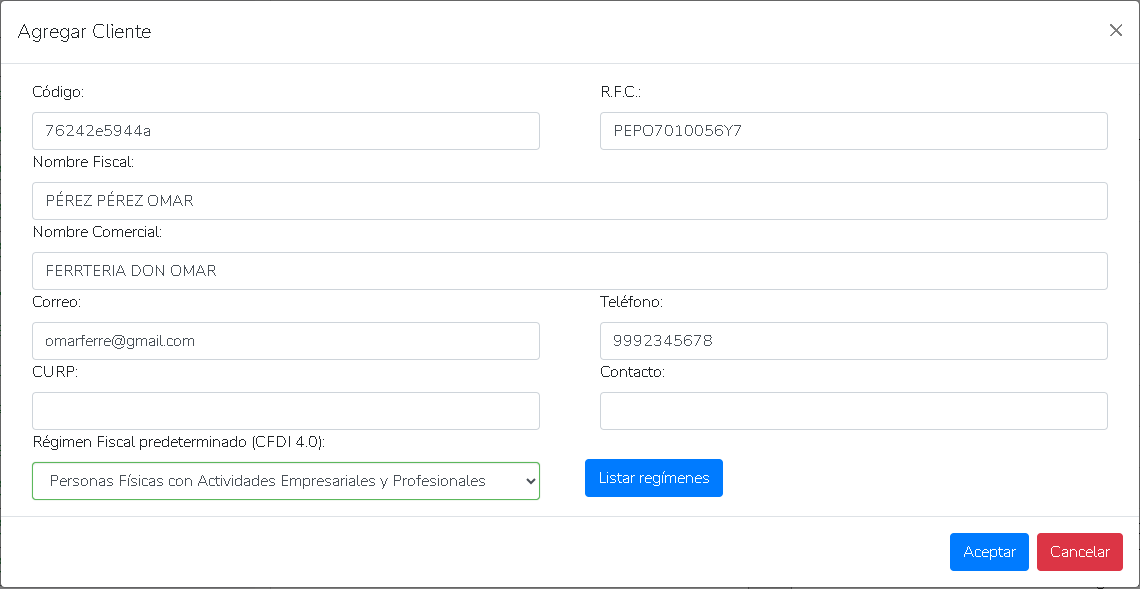Image resolution: width=1140 pixels, height=589 pixels.
Task: Select the Nombre Fiscal input box
Action: click(x=570, y=201)
